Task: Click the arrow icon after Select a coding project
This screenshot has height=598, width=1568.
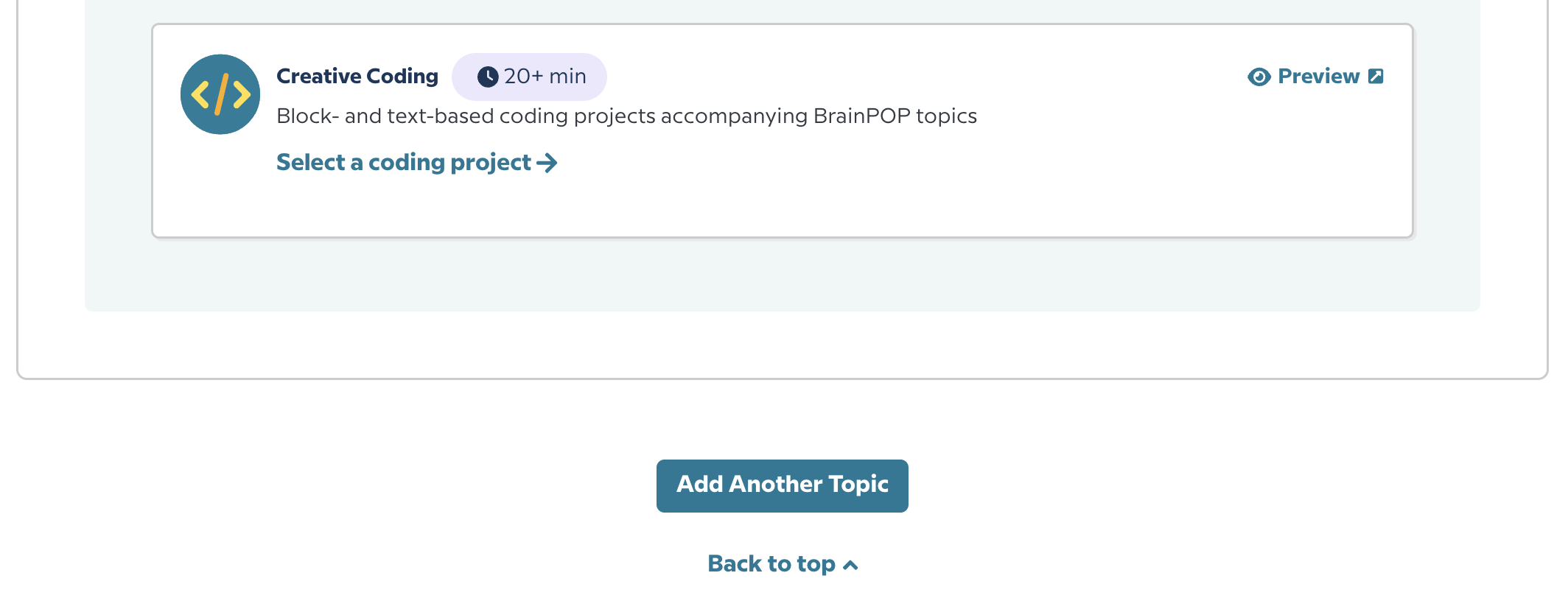Action: [548, 162]
